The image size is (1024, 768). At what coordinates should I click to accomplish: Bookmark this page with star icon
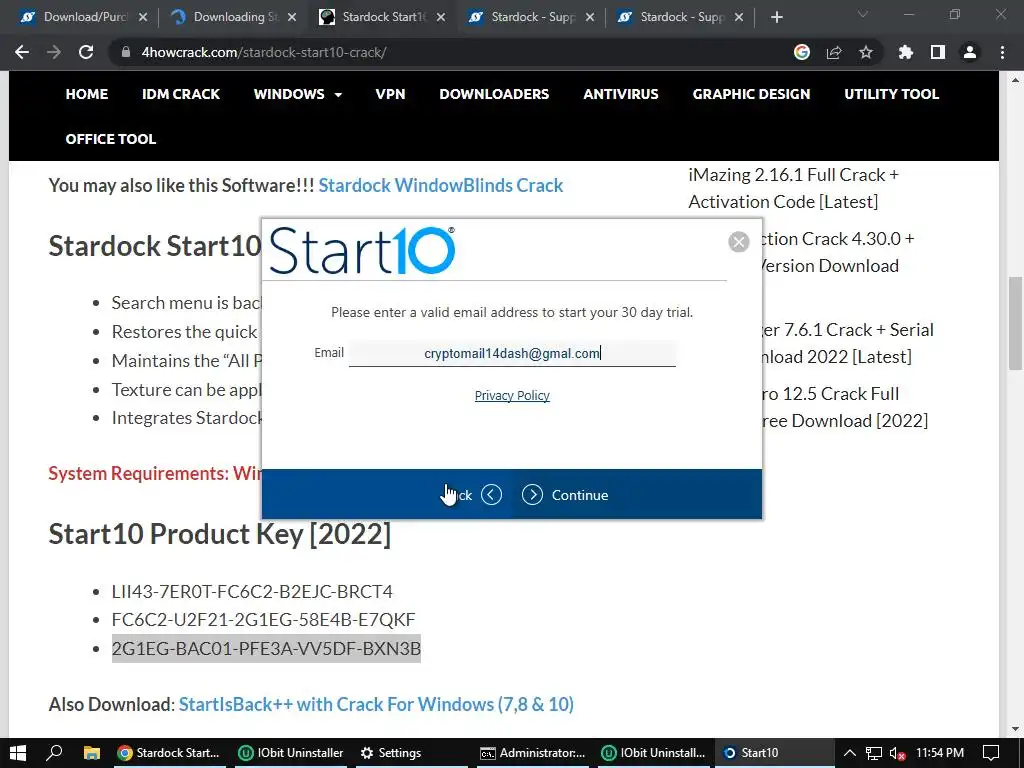866,52
